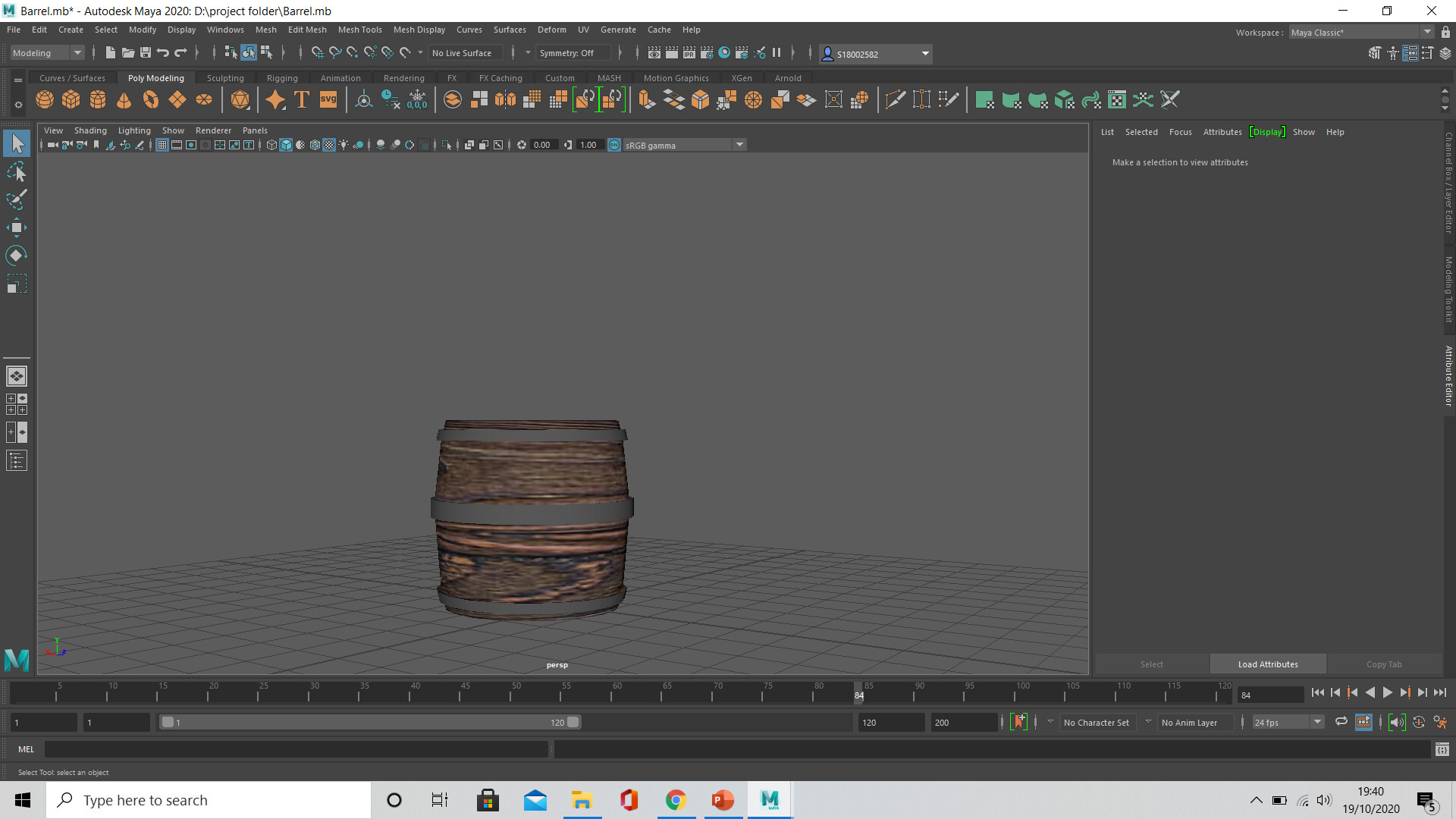Open the Mesh Tools menu
The image size is (1456, 819).
[x=359, y=30]
